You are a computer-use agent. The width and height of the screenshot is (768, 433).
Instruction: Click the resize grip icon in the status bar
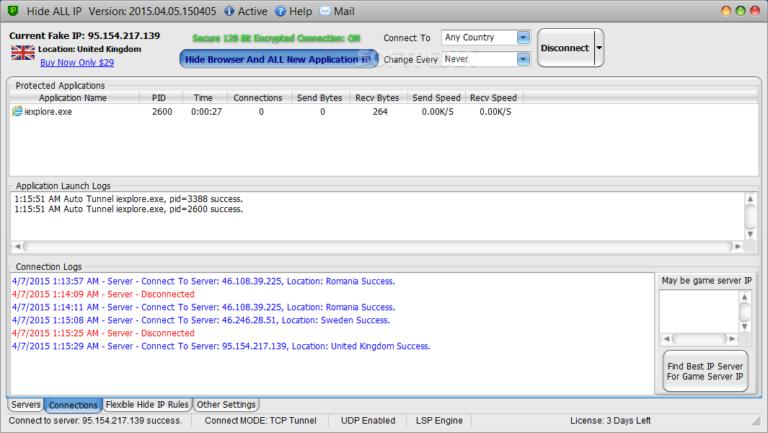coord(757,421)
